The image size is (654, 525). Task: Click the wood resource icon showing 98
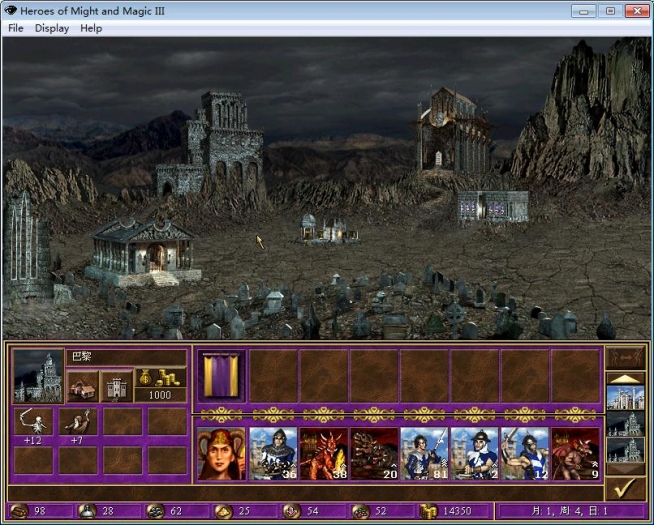click(19, 510)
